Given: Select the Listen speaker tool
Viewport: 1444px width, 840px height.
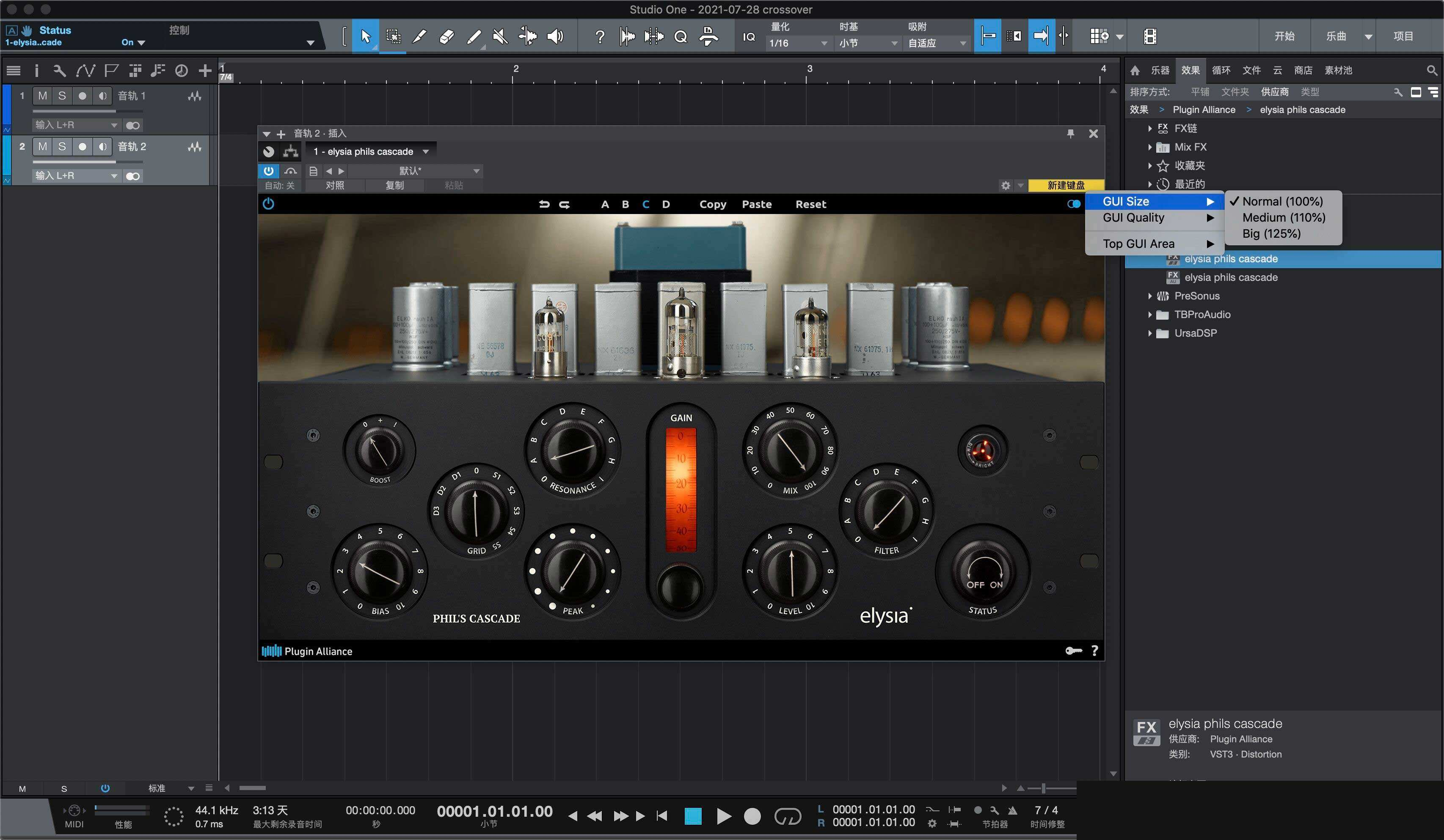Looking at the screenshot, I should tap(555, 36).
